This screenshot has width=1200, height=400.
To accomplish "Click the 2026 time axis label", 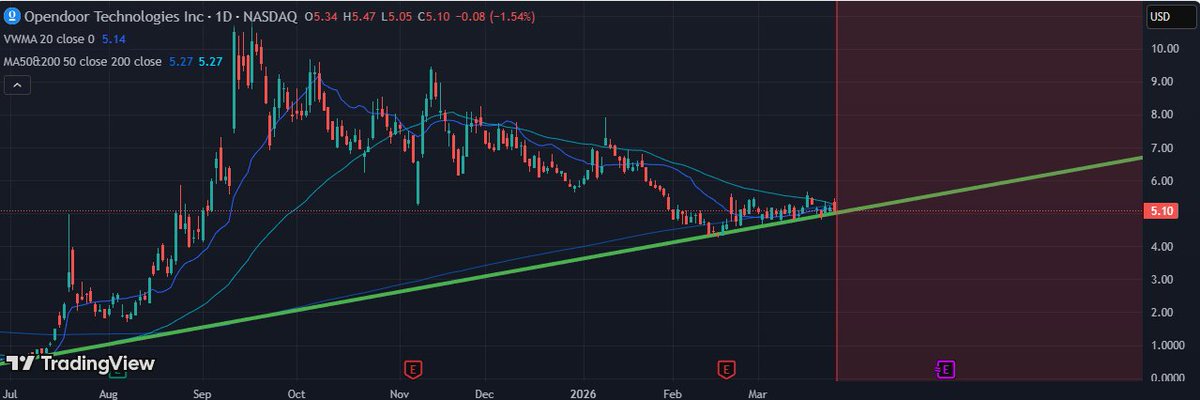I will (584, 394).
